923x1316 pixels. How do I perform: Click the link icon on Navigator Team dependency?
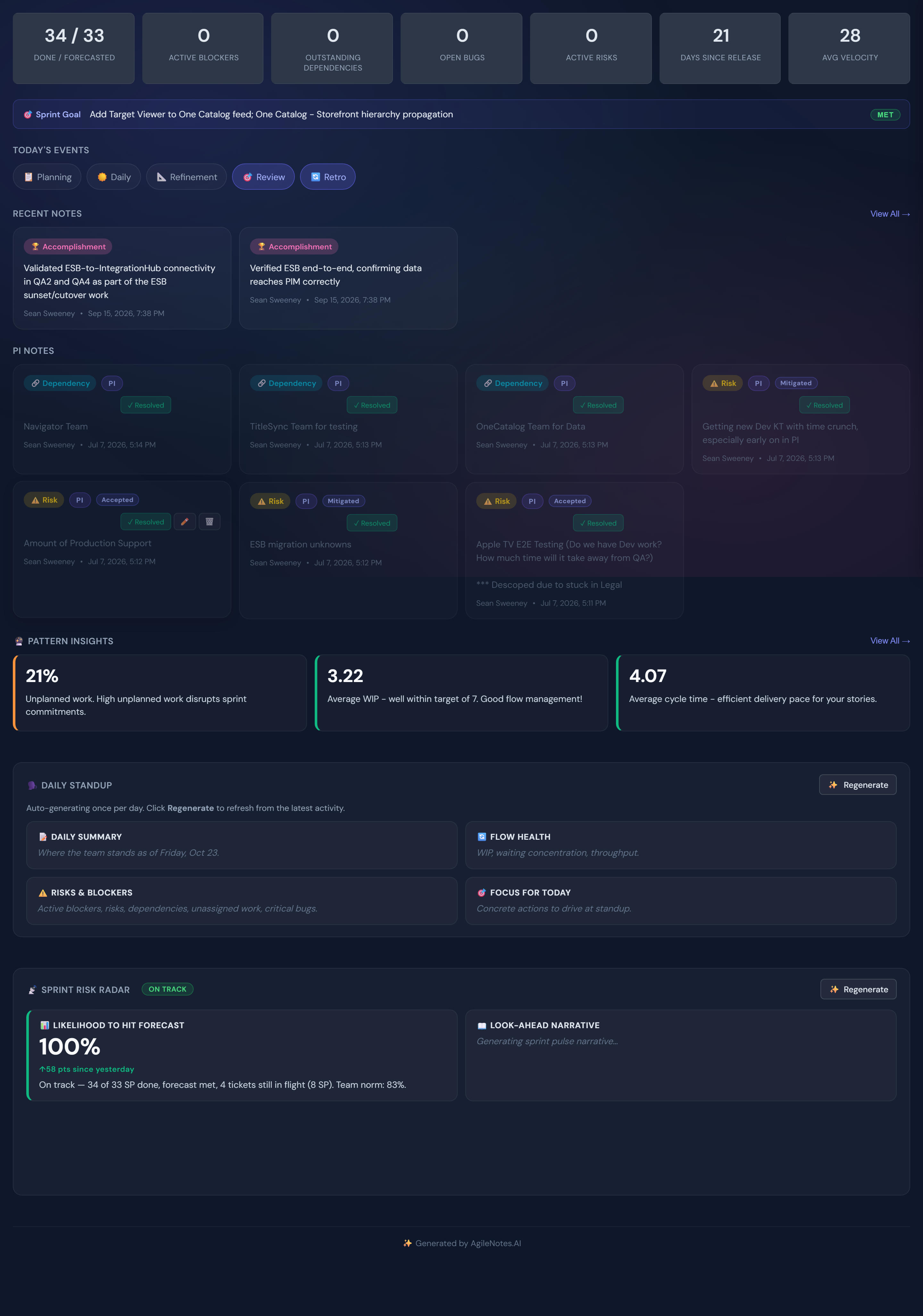(35, 383)
